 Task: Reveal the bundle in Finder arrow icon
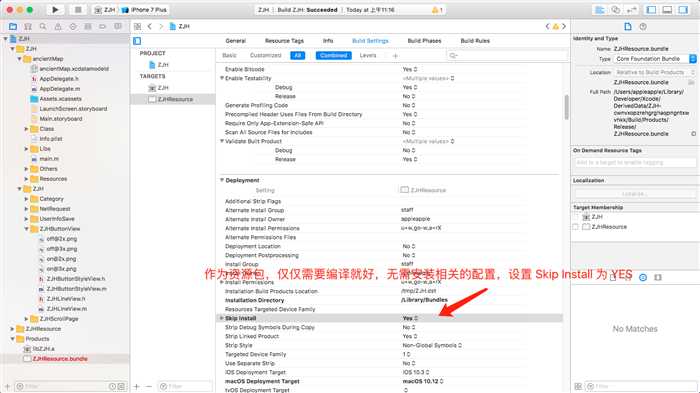[x=693, y=134]
